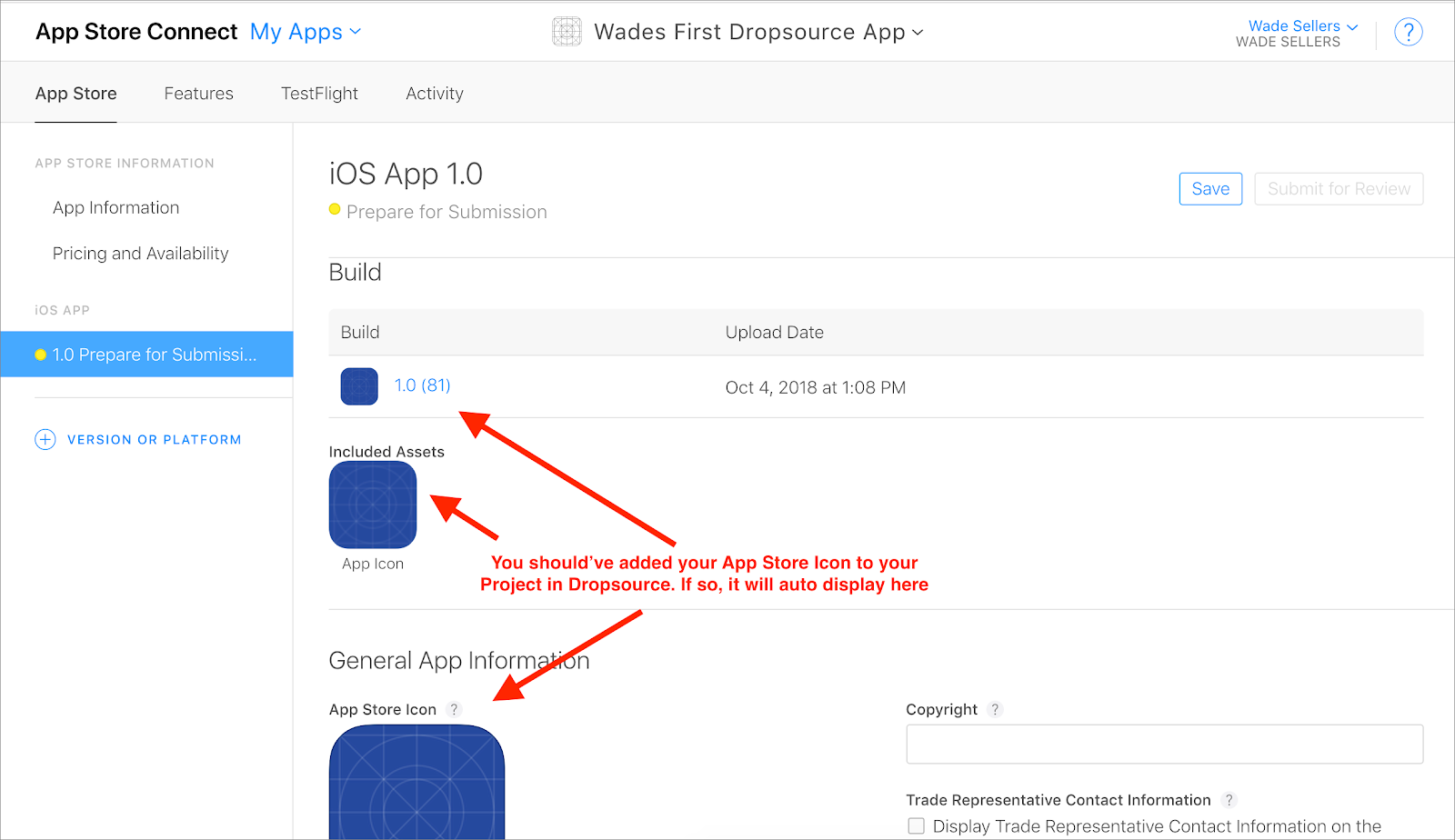This screenshot has height=840, width=1455.
Task: Expand the My Apps dropdown
Action: (x=306, y=32)
